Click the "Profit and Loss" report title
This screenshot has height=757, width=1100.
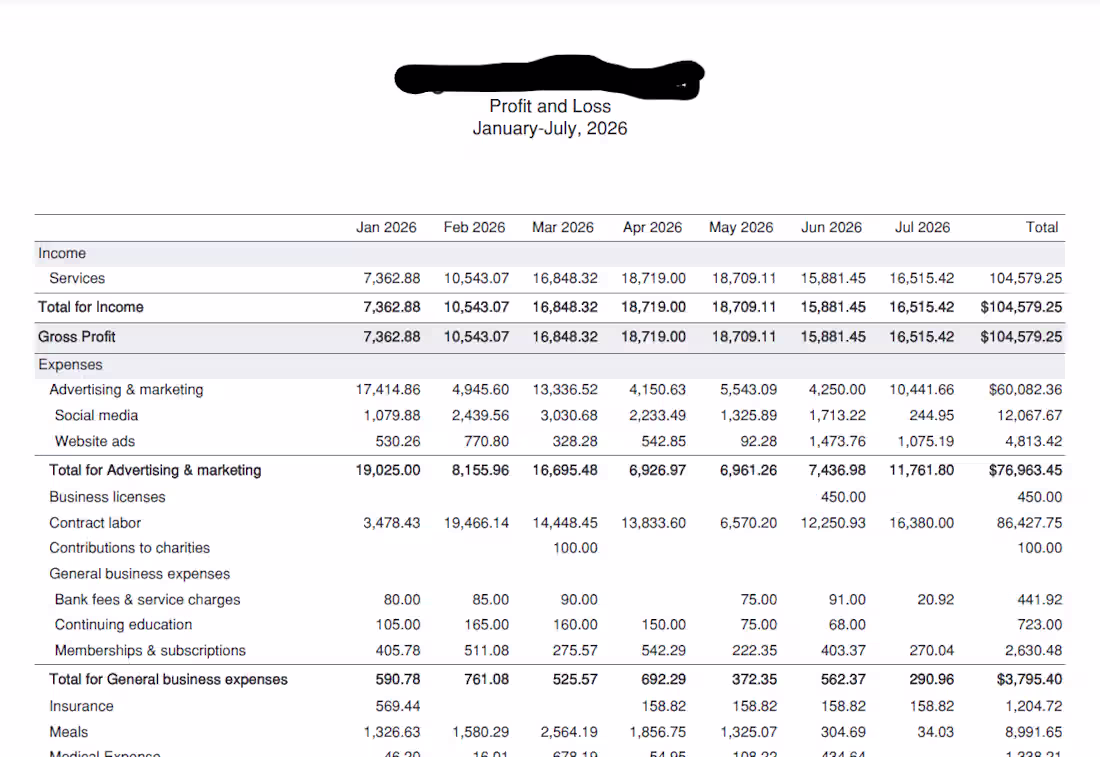click(x=550, y=106)
